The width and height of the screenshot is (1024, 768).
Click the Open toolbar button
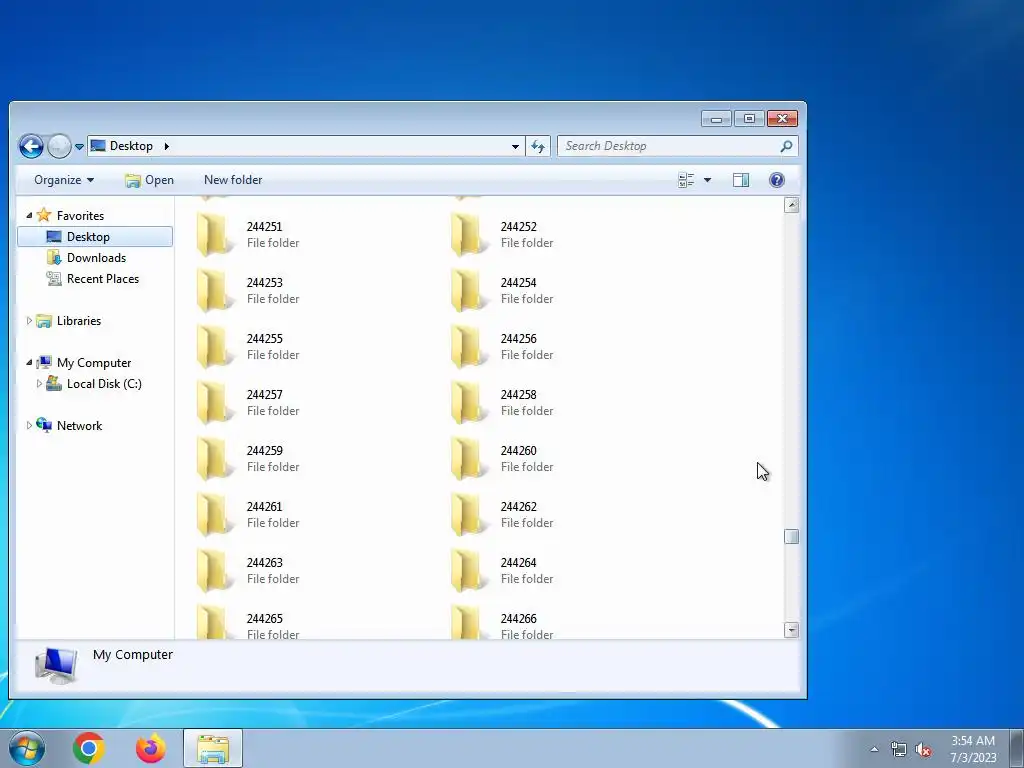(150, 180)
